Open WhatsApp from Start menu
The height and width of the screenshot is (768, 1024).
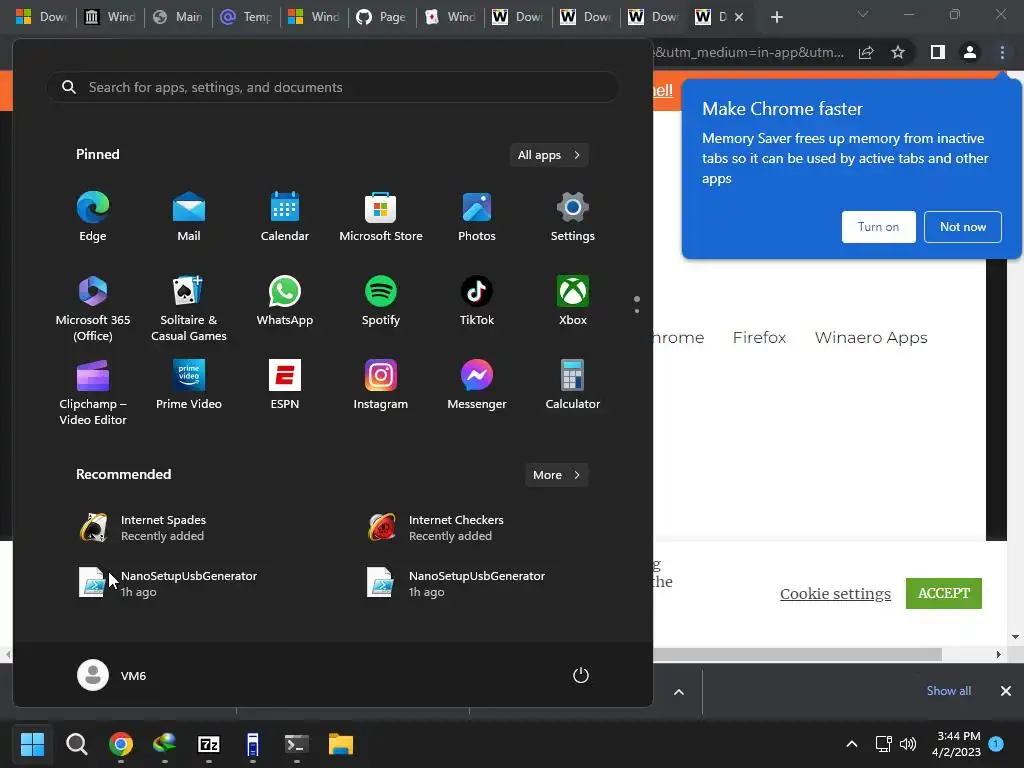click(285, 301)
